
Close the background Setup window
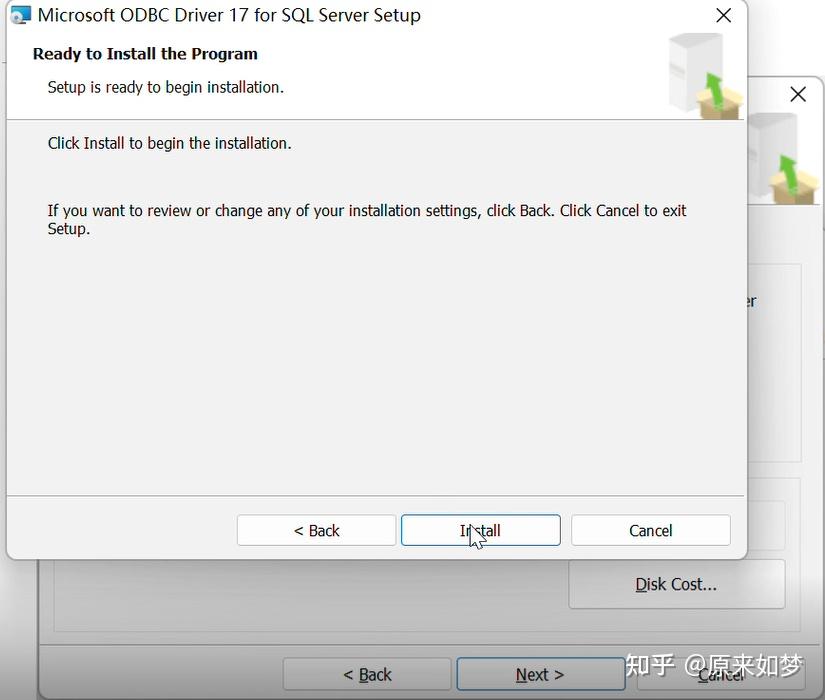point(797,94)
